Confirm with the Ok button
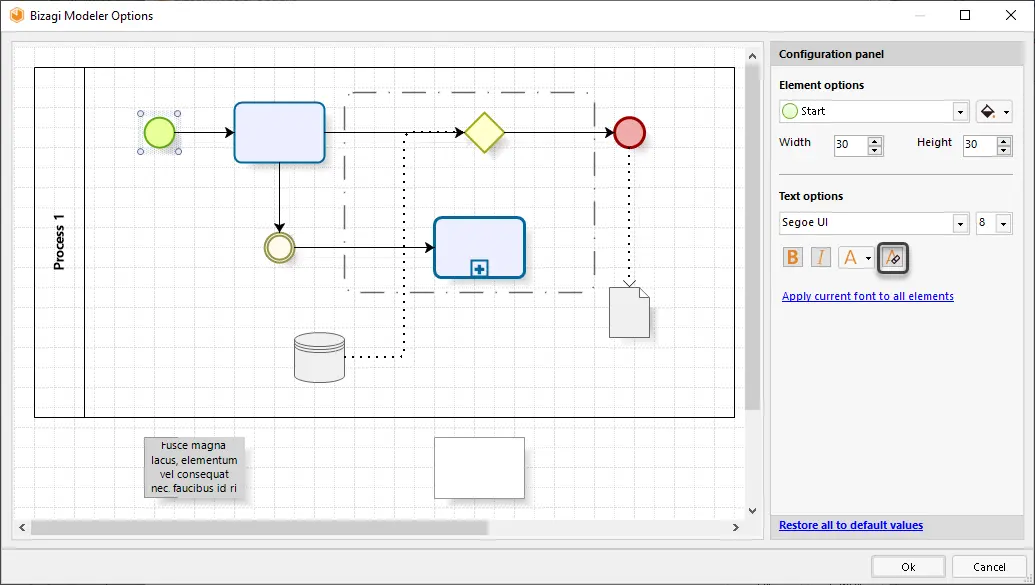1035x585 pixels. 908,567
